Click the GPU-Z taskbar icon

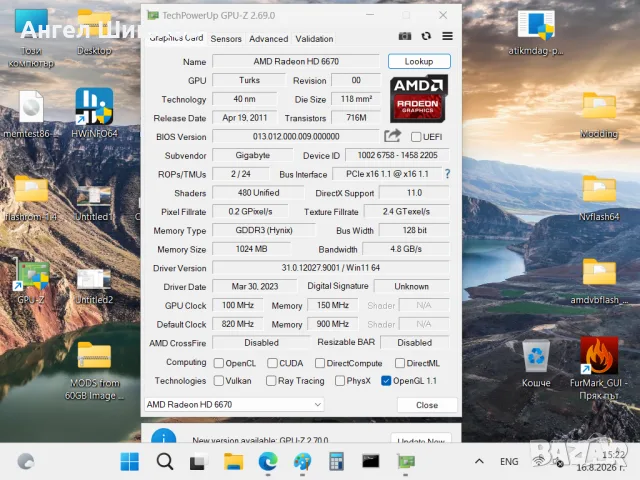tap(406, 462)
